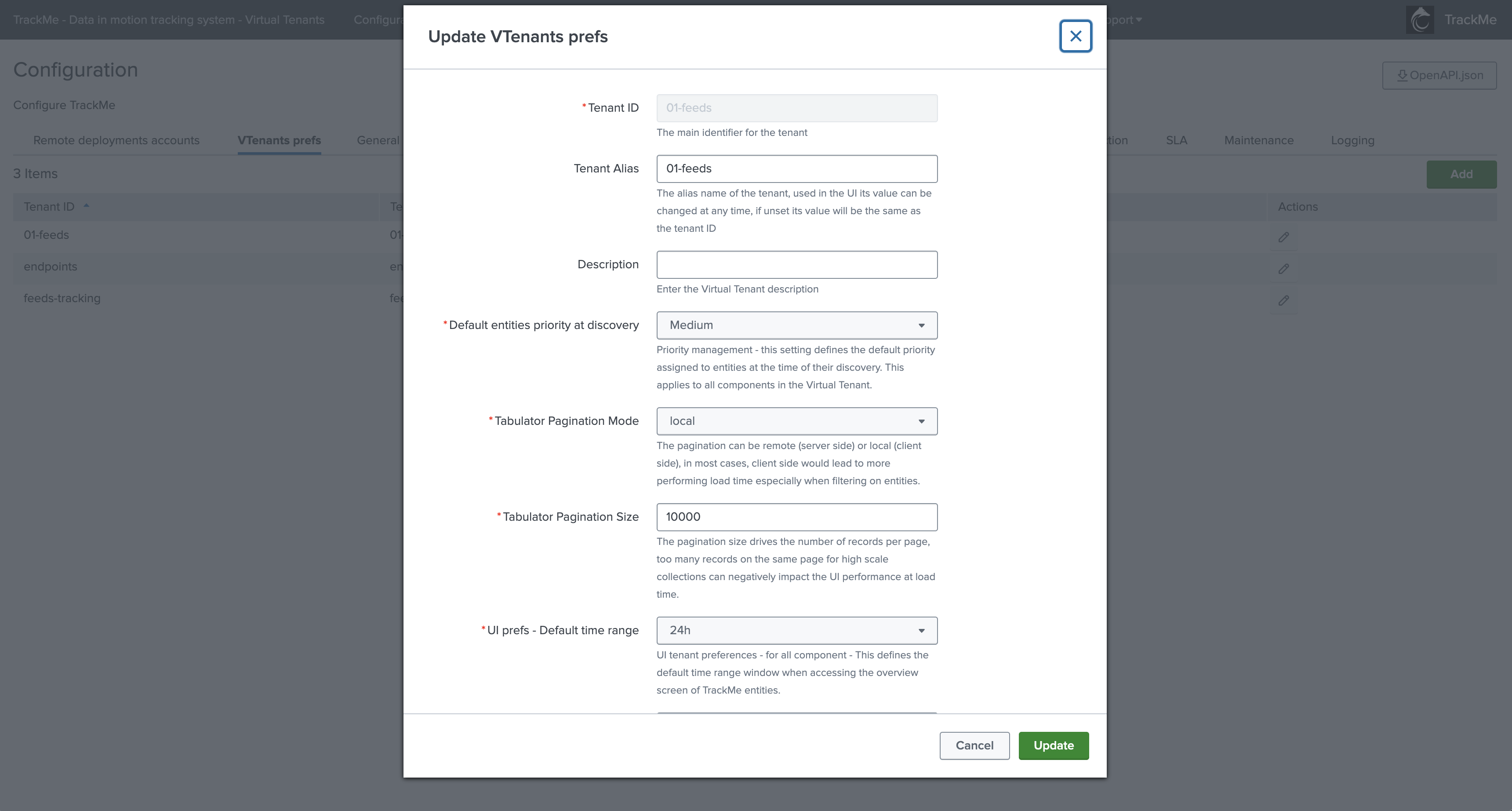Click the edit pencil for 01-feeds row
This screenshot has height=811, width=1512.
click(1284, 237)
